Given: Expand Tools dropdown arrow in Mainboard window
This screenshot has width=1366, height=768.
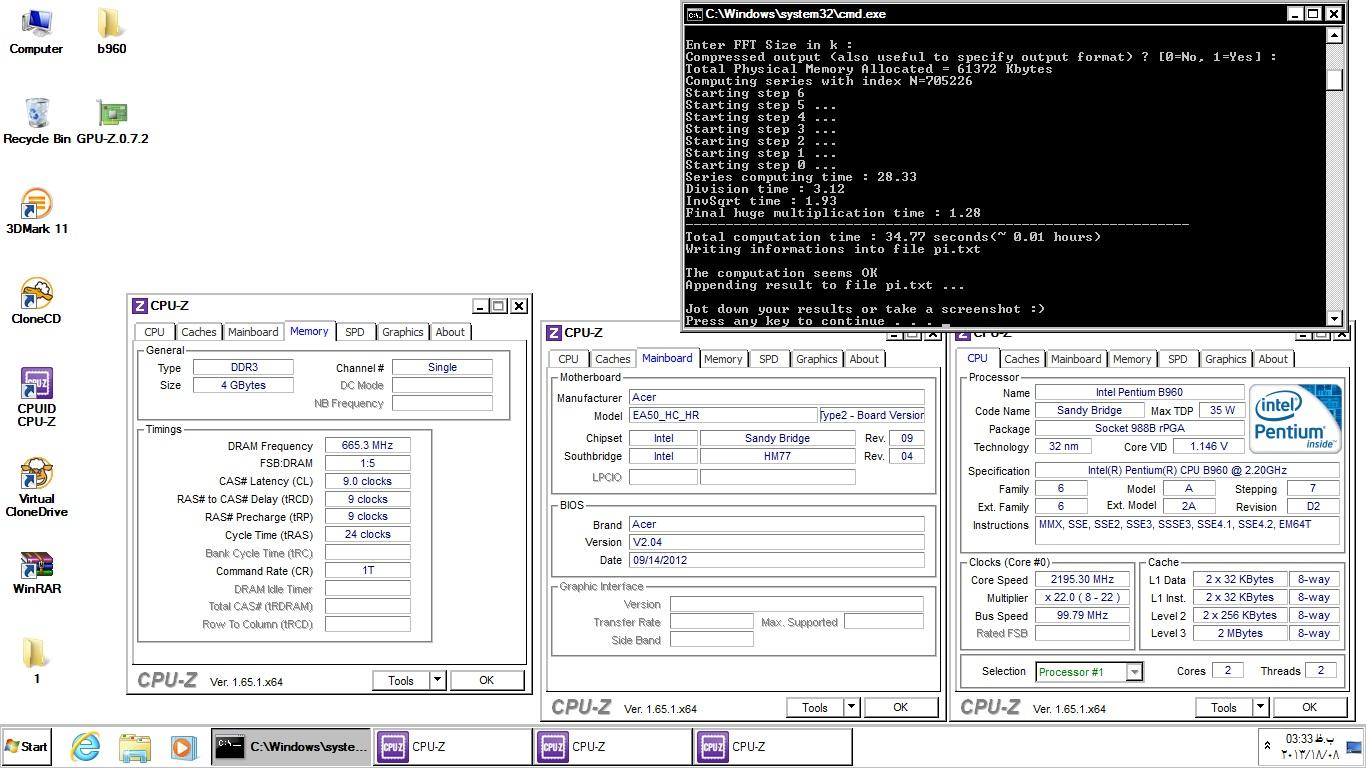Looking at the screenshot, I should point(851,707).
